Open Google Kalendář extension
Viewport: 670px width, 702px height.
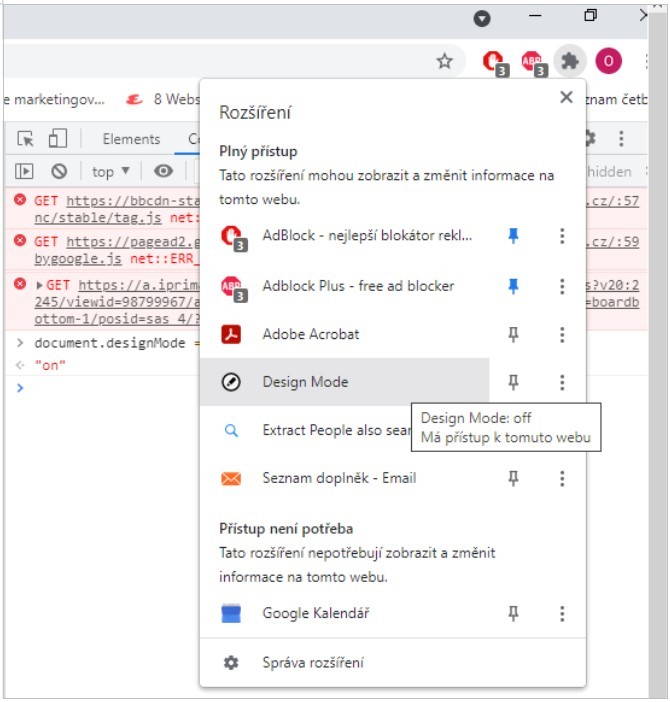[345, 613]
